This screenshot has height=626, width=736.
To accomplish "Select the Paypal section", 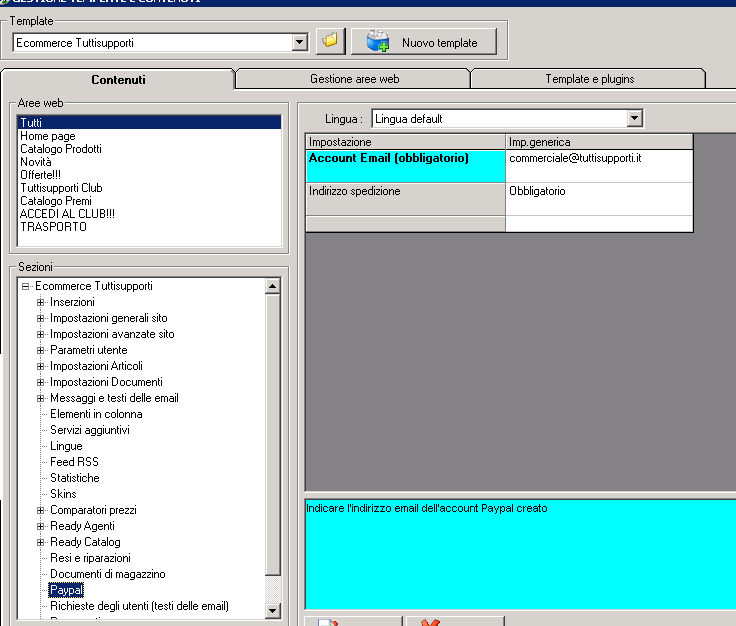I will (66, 590).
